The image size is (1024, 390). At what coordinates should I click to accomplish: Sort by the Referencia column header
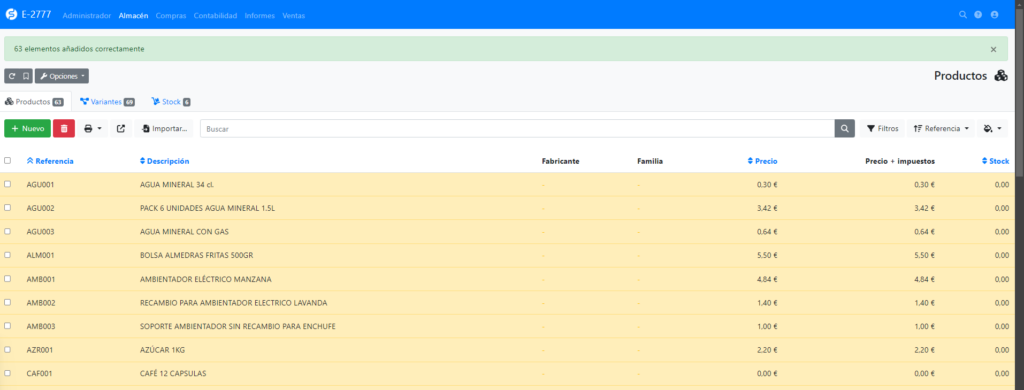(x=50, y=161)
